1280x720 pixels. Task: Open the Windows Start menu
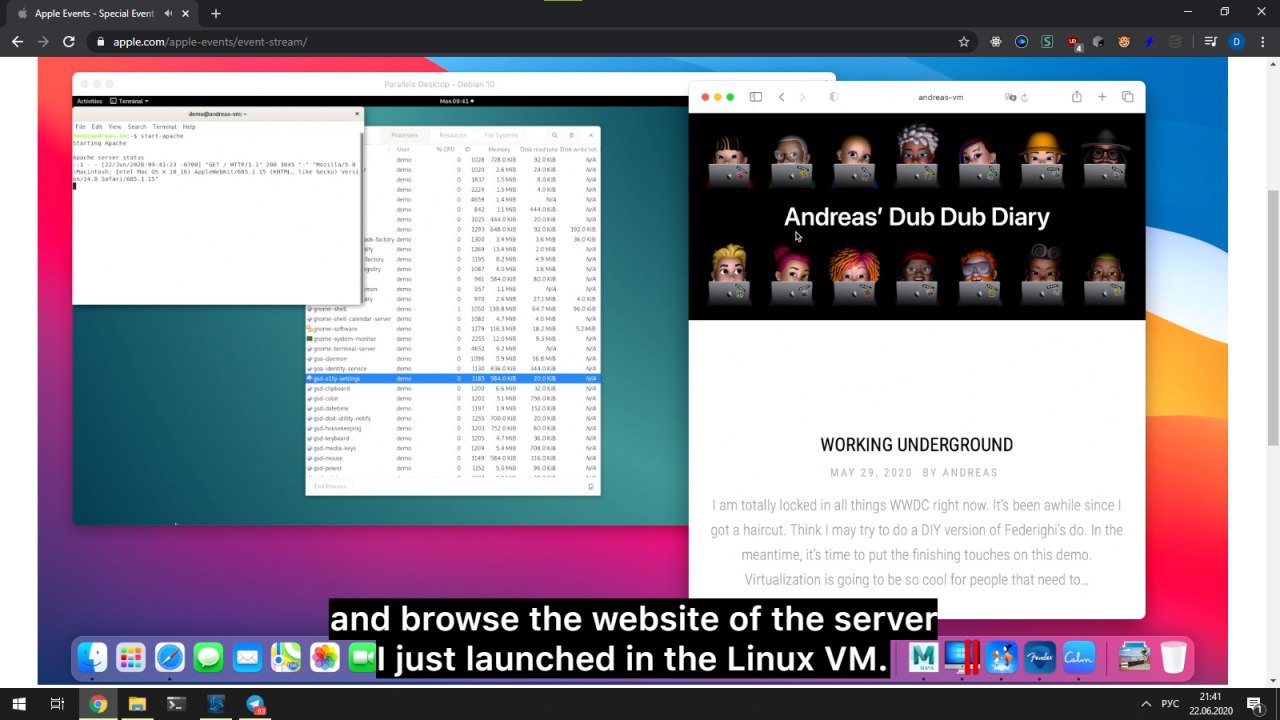coord(19,704)
